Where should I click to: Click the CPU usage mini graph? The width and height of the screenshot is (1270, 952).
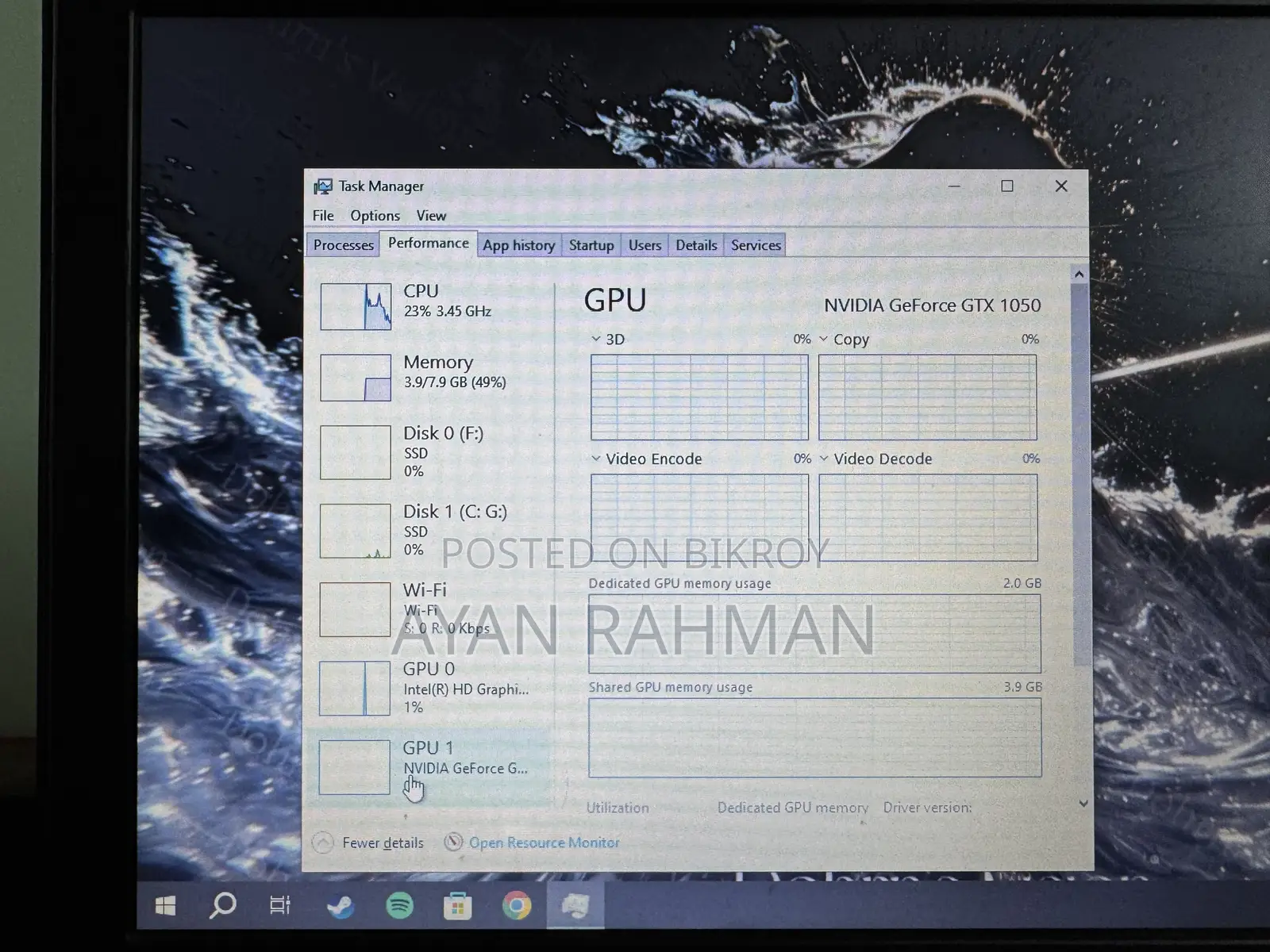tap(356, 306)
